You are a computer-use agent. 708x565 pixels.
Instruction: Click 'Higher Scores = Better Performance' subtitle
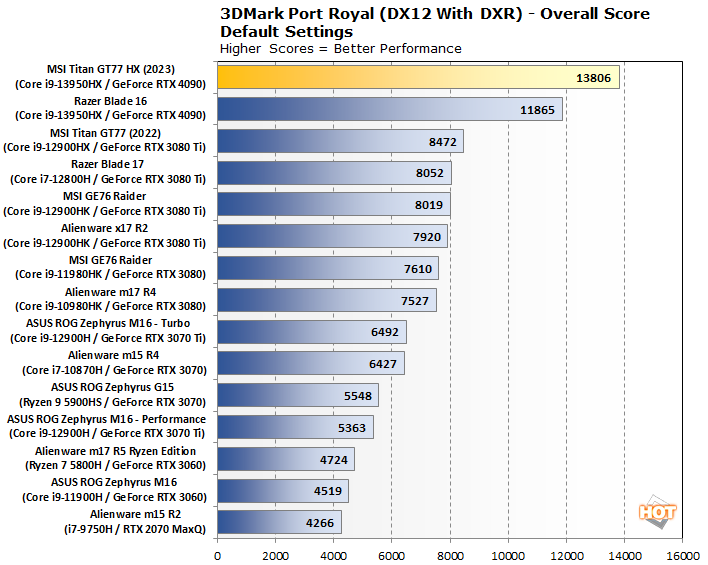[341, 49]
